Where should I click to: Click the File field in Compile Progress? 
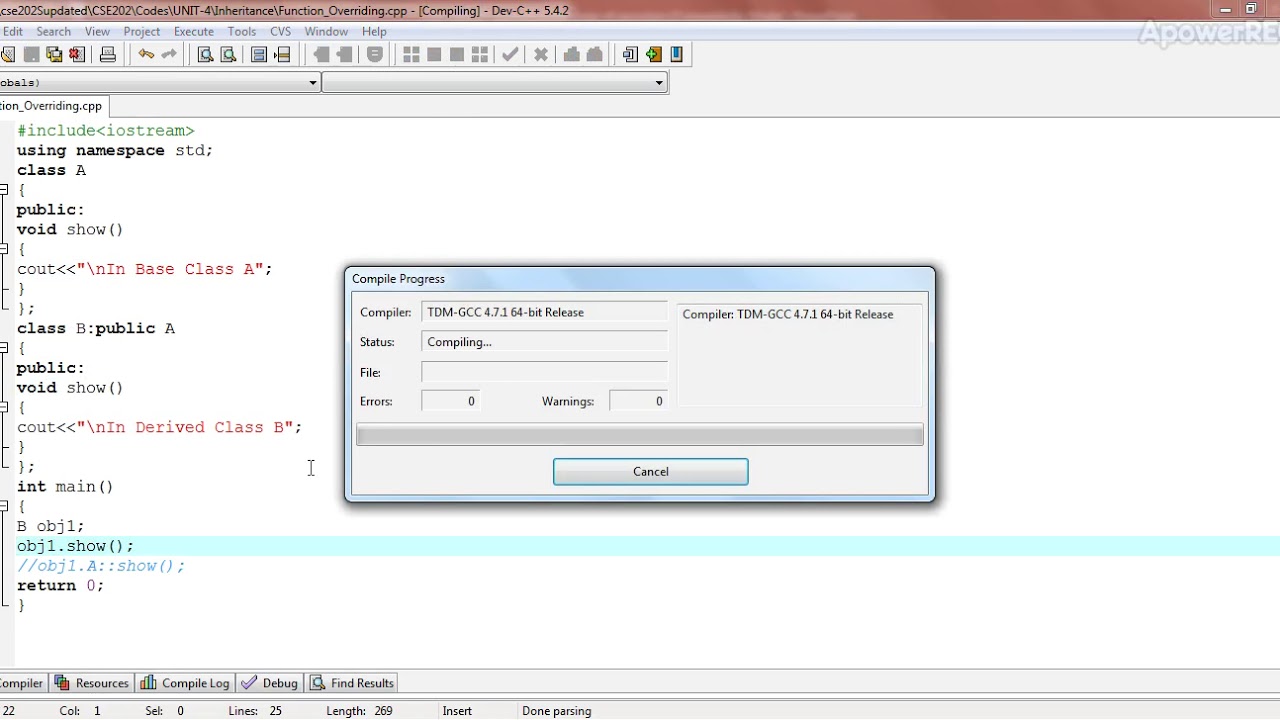(544, 372)
